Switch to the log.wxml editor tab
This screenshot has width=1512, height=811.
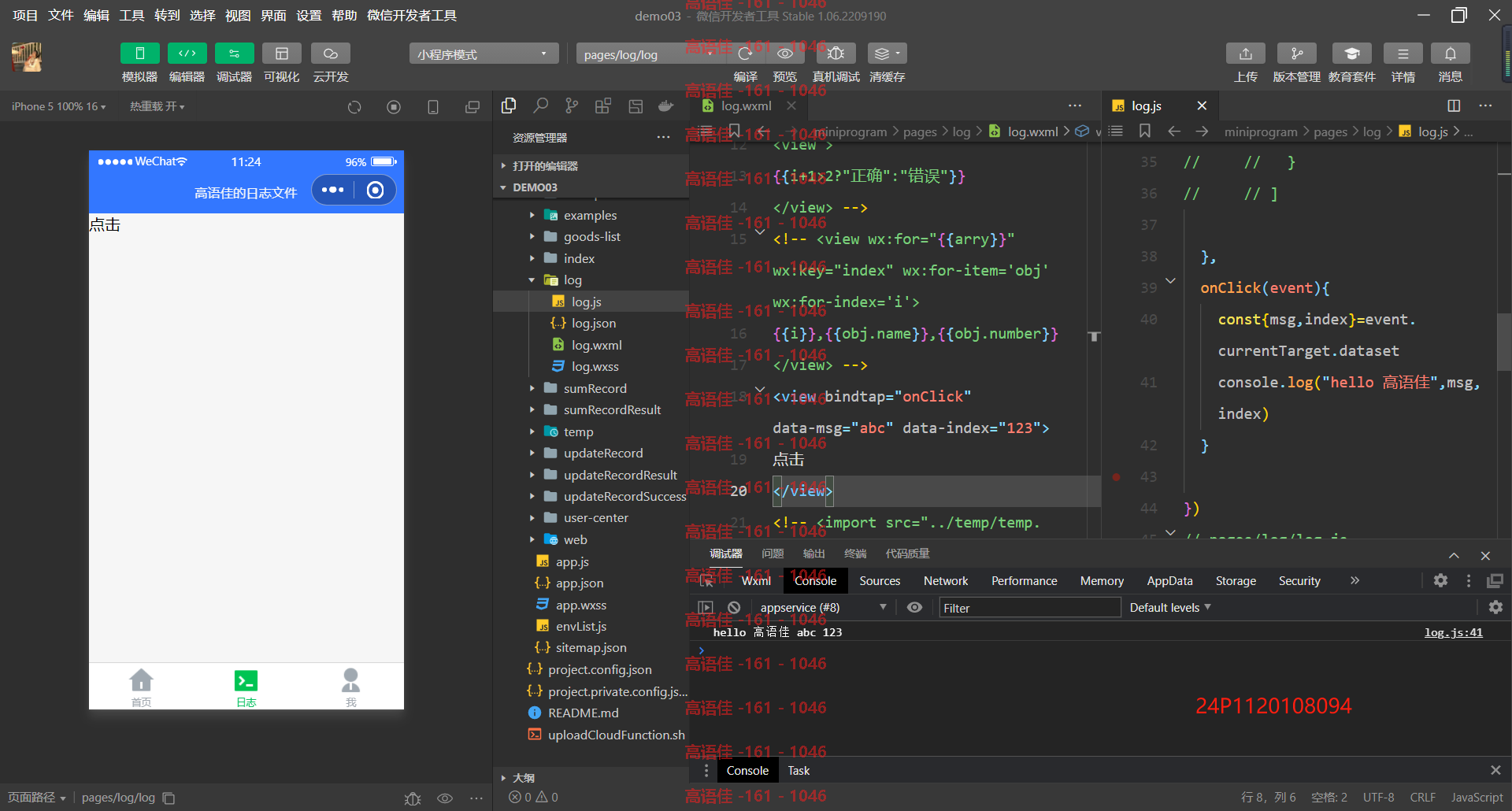pyautogui.click(x=746, y=106)
